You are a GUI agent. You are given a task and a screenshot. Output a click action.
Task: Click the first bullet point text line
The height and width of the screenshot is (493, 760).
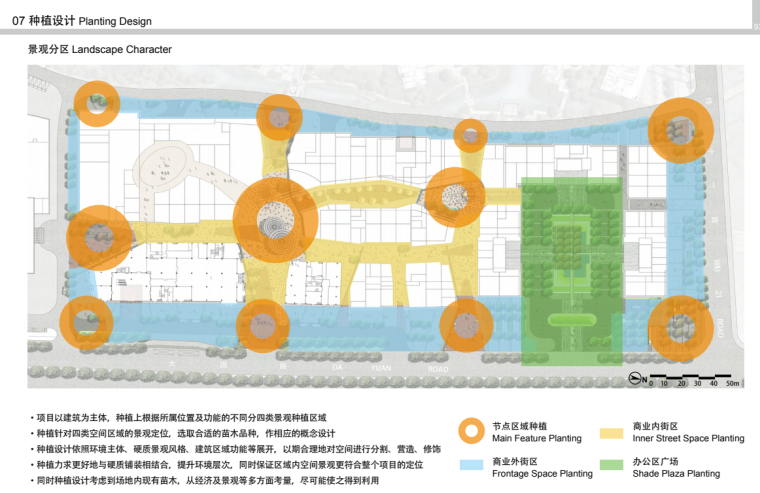[180, 417]
